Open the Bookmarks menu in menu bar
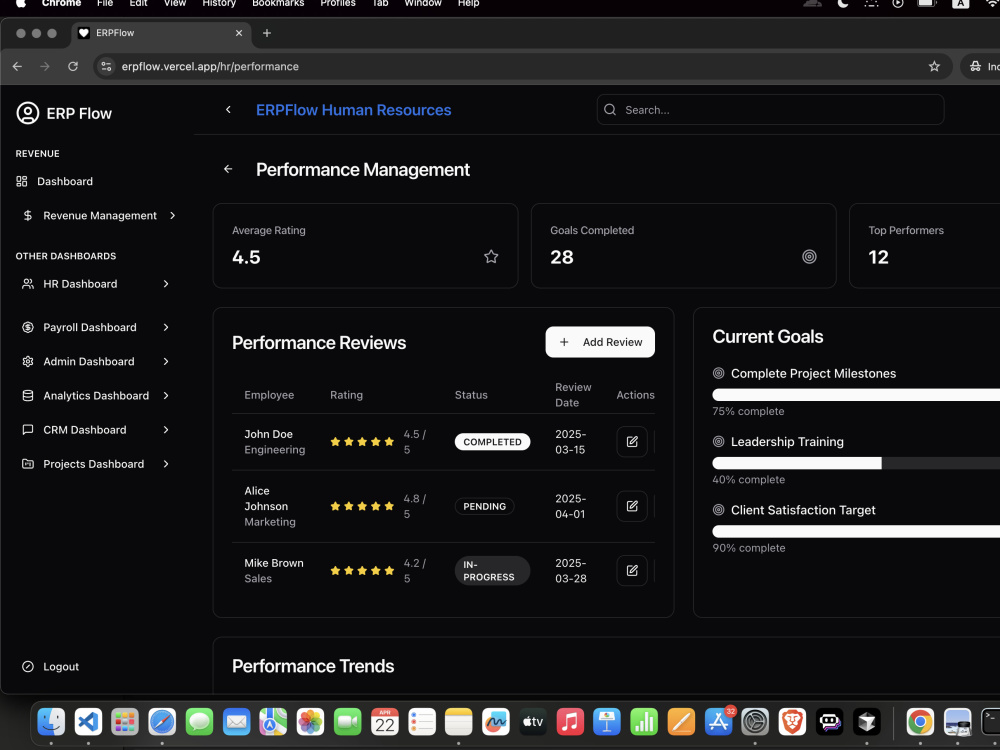The height and width of the screenshot is (750, 1000). [x=278, y=3]
